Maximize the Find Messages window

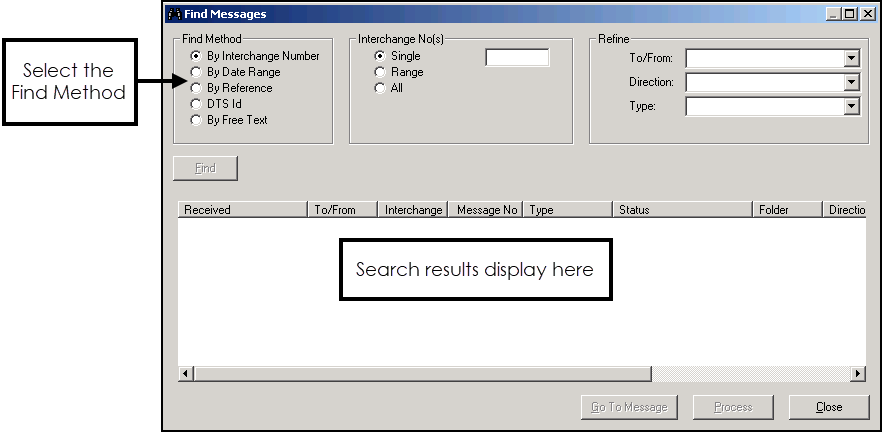click(x=850, y=14)
